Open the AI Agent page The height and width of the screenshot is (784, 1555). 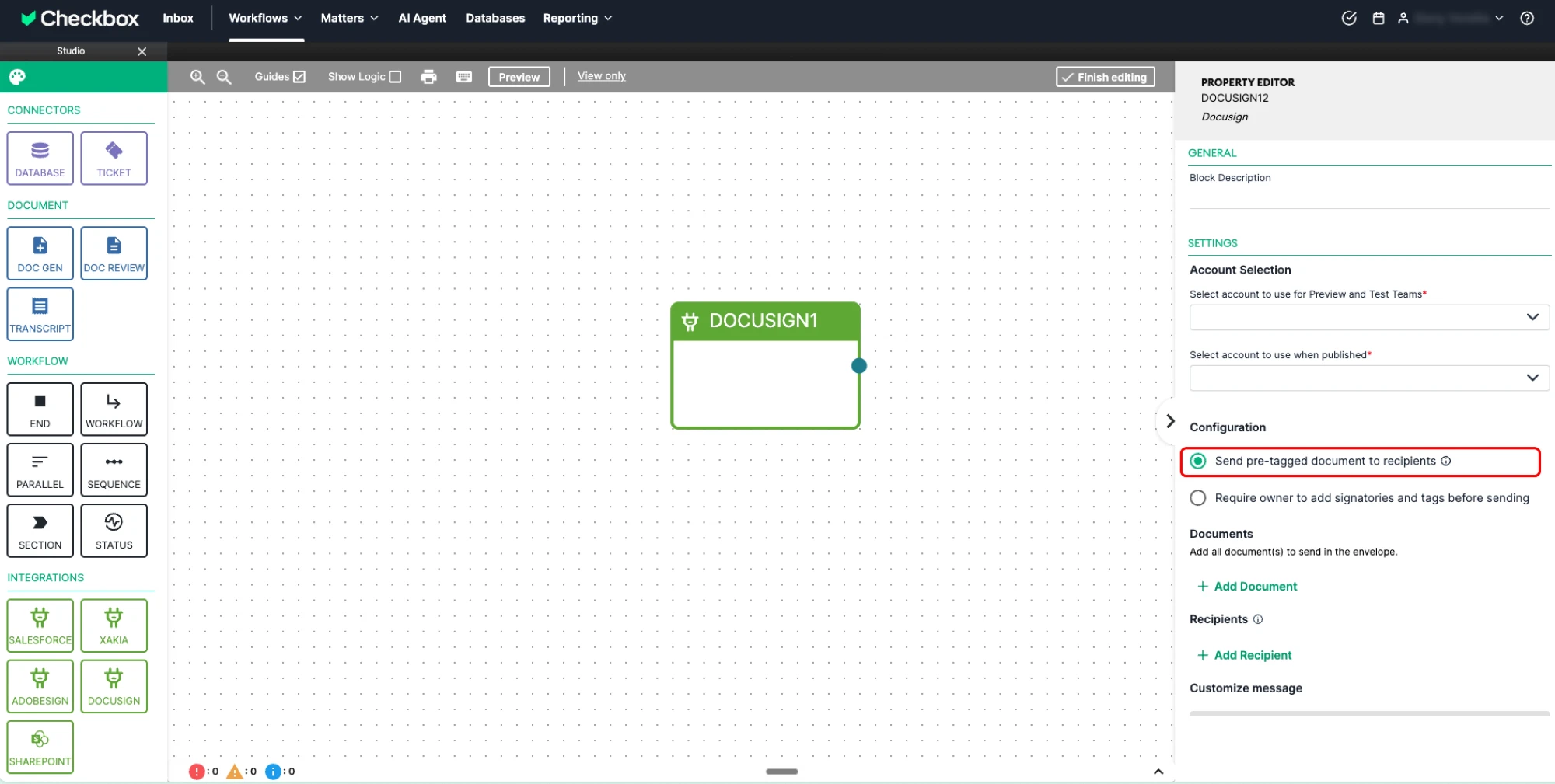pyautogui.click(x=422, y=18)
